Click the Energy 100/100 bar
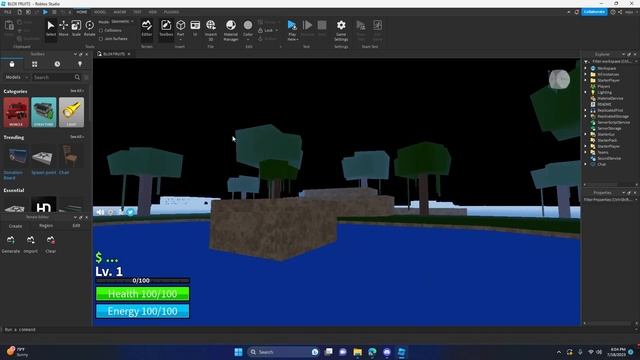Viewport: 640px width, 360px height. point(142,311)
